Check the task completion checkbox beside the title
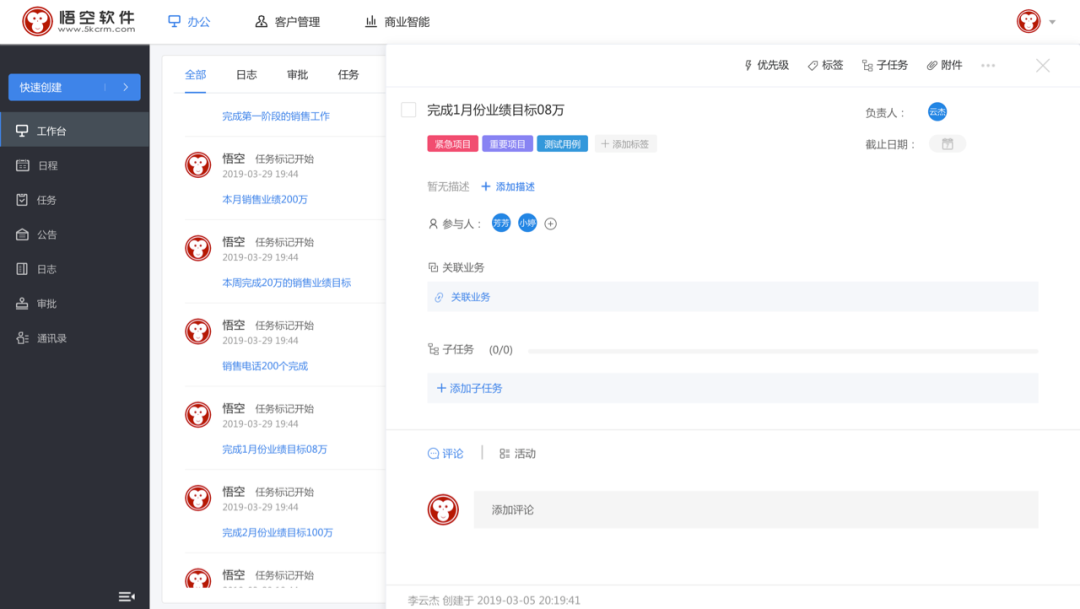The width and height of the screenshot is (1080, 609). (408, 110)
